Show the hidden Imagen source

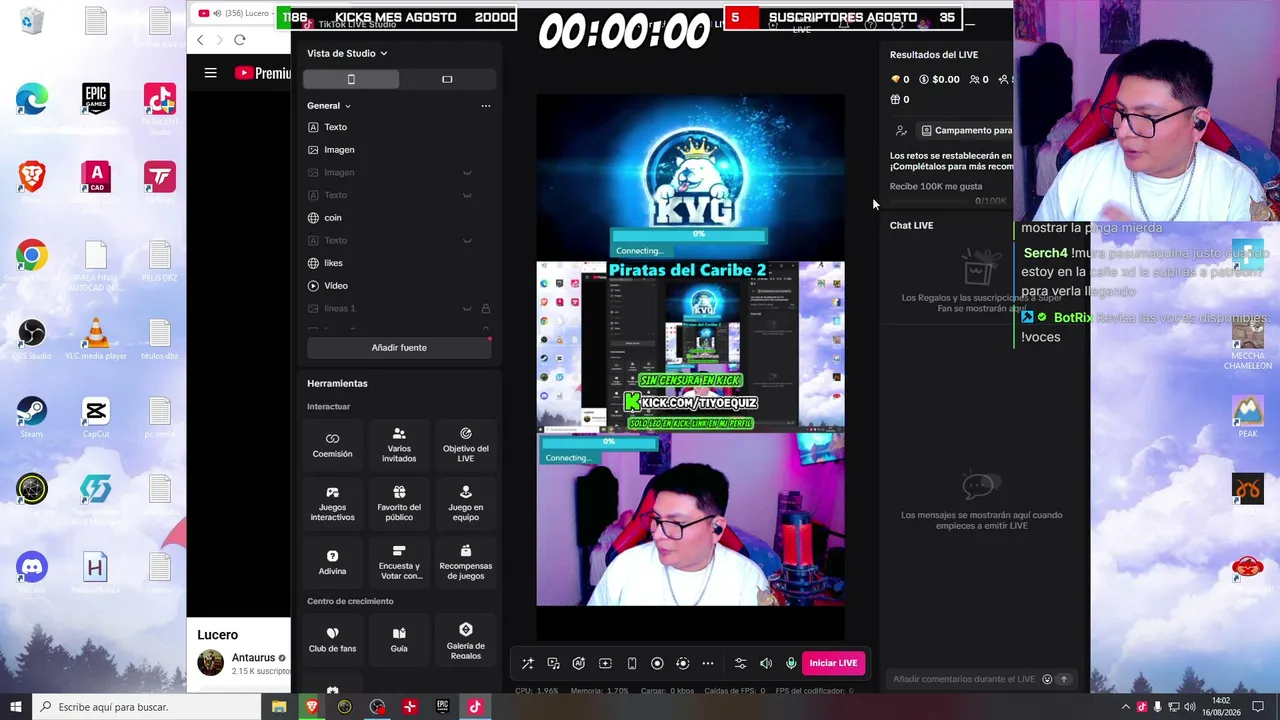click(467, 172)
